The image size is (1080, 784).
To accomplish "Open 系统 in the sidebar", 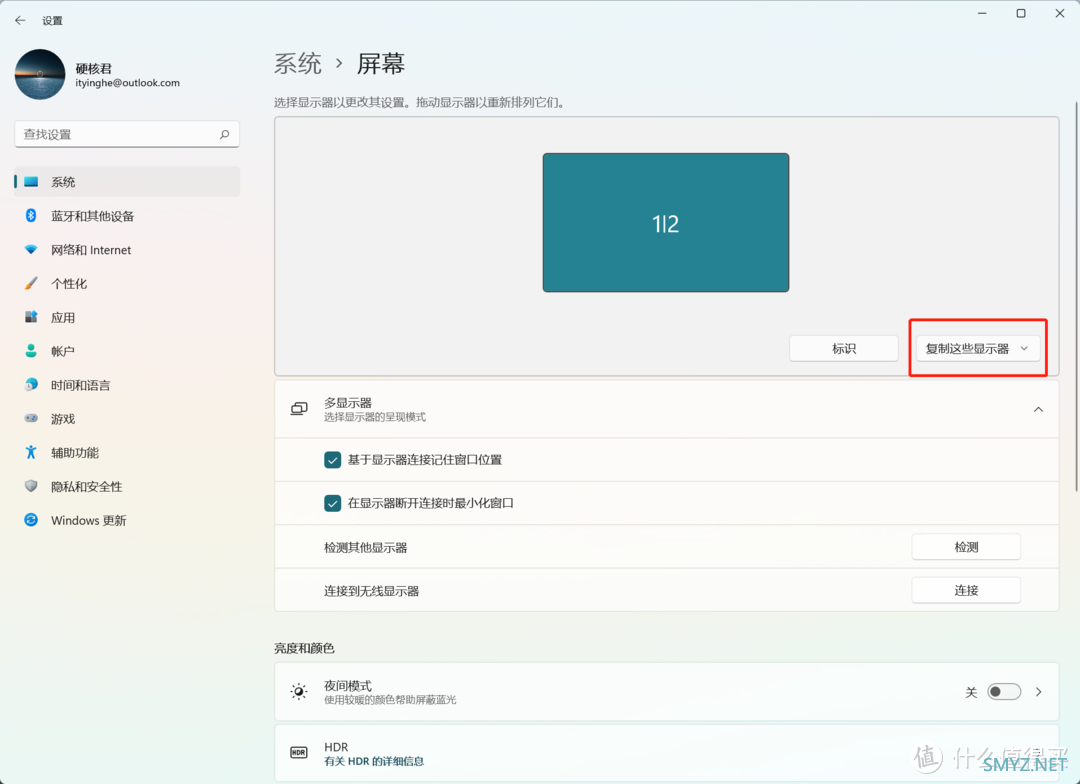I will click(x=127, y=182).
